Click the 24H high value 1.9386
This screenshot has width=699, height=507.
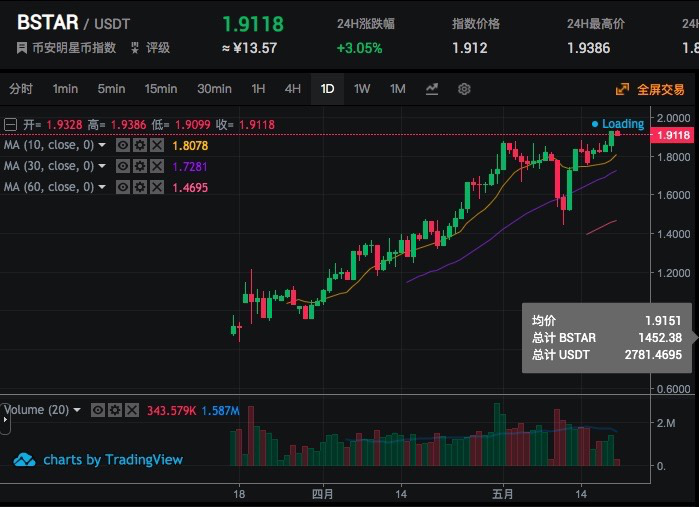[588, 48]
